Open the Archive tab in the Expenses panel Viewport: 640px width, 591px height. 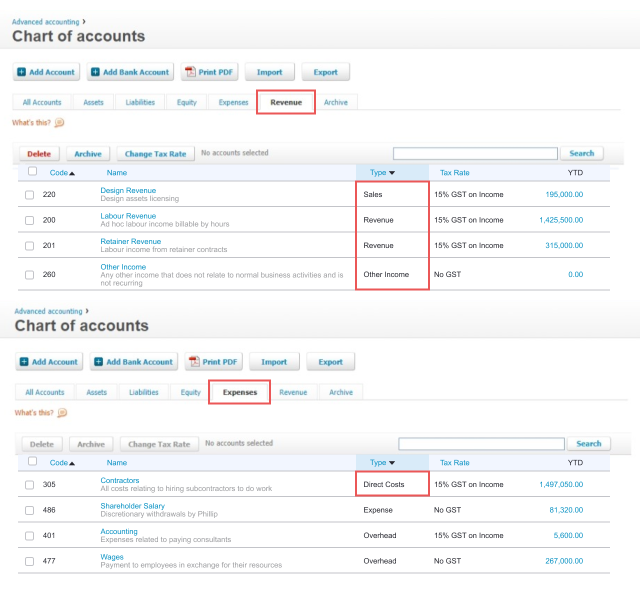click(341, 392)
